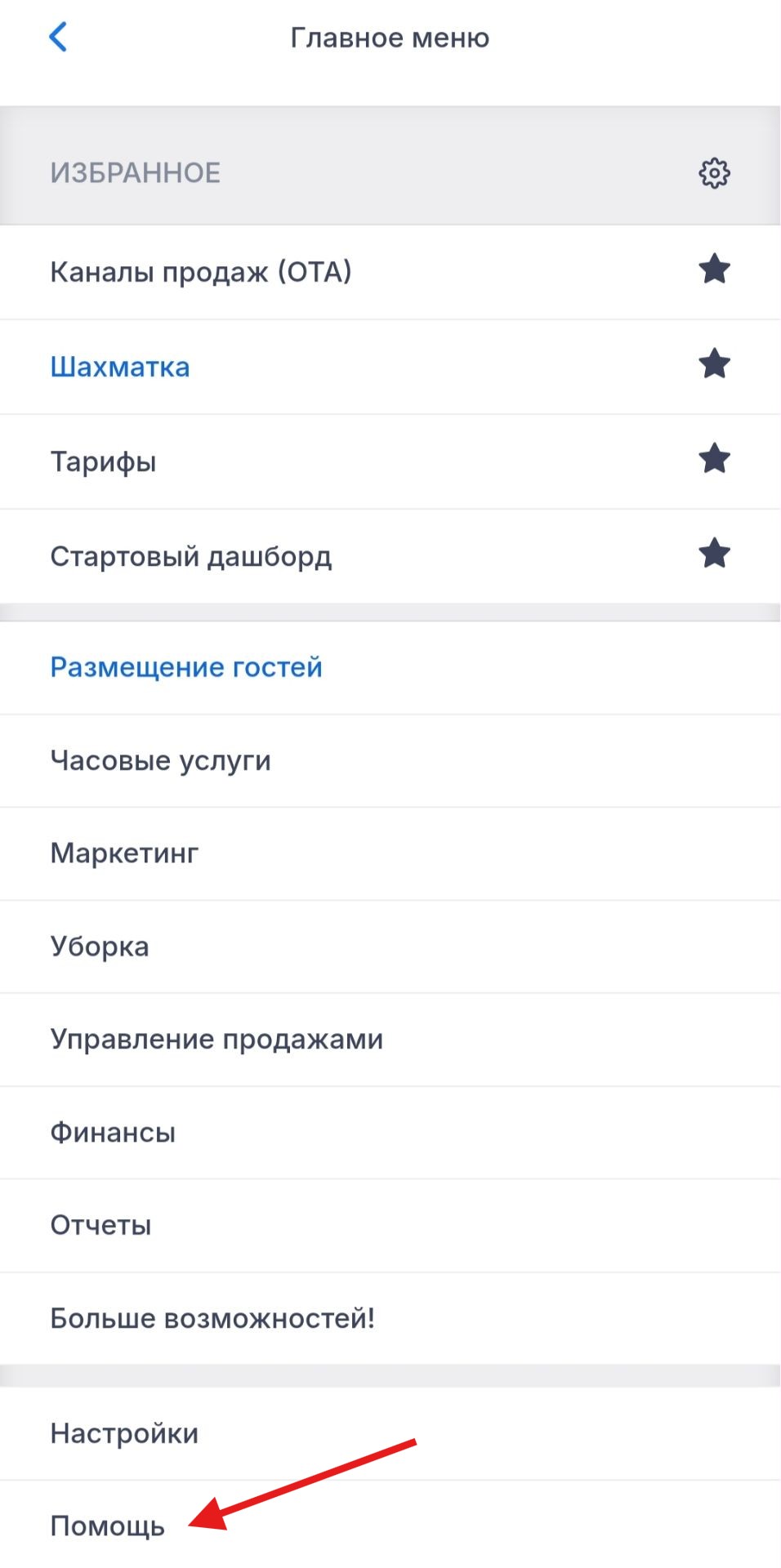Open favorites settings gear icon
This screenshot has height=1568, width=781.
[714, 173]
